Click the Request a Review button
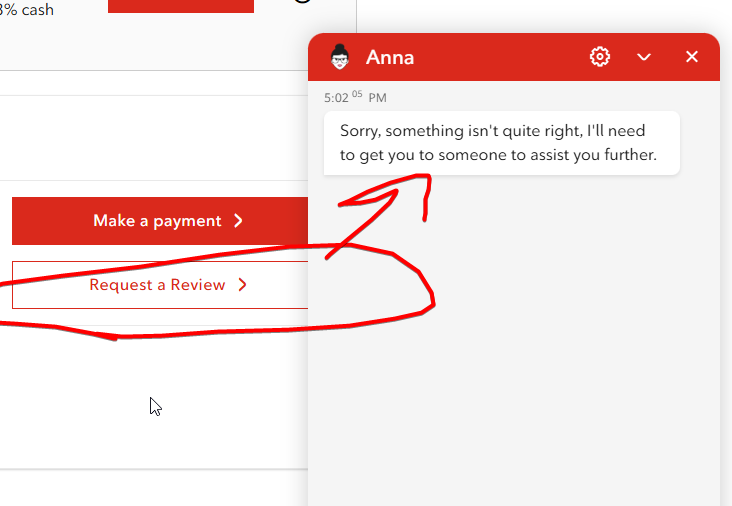This screenshot has width=732, height=506. [160, 285]
